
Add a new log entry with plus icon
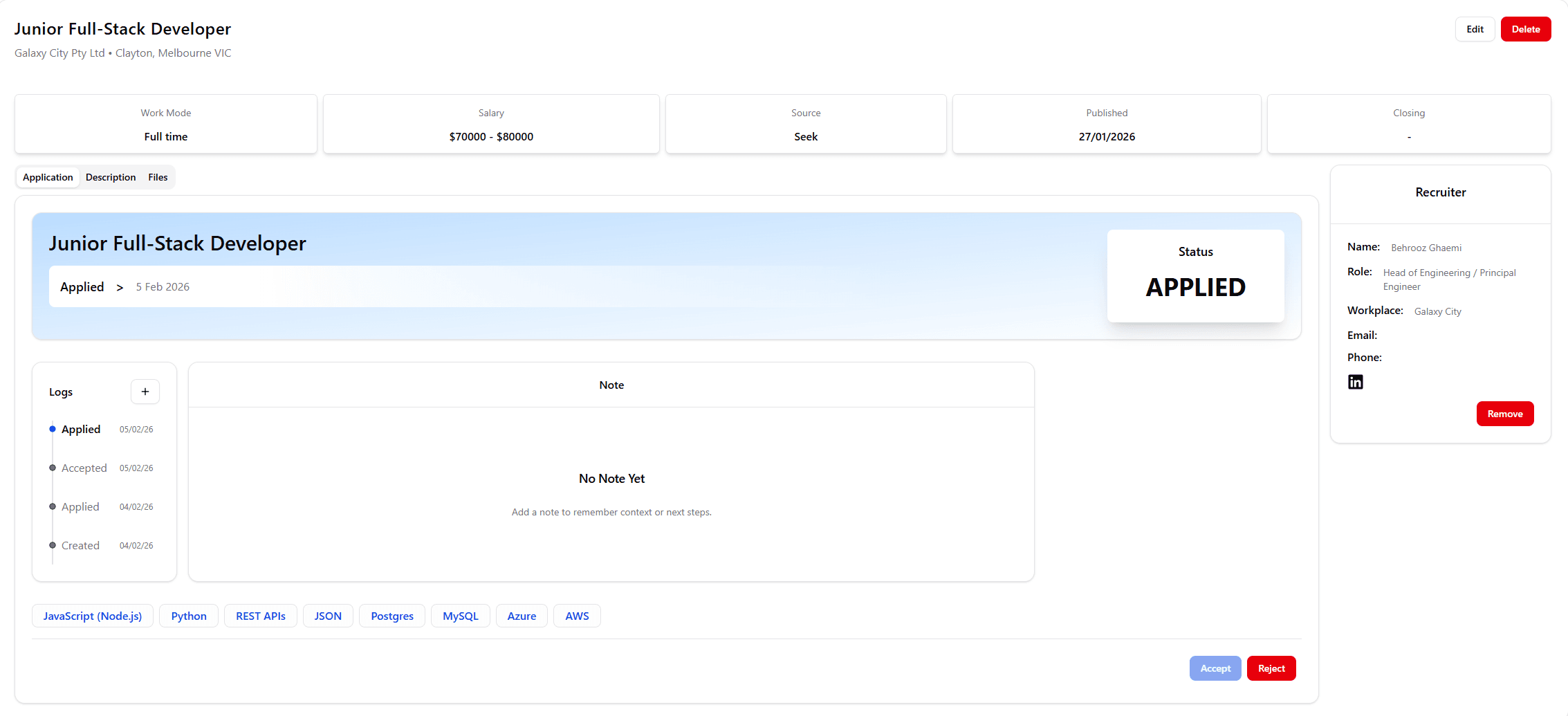(145, 391)
